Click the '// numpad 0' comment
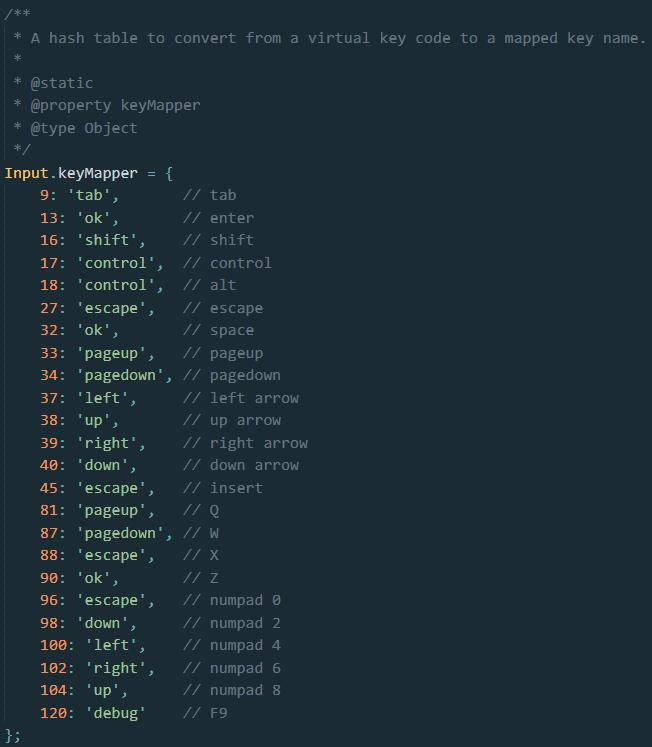Image resolution: width=652 pixels, height=747 pixels. coord(232,600)
